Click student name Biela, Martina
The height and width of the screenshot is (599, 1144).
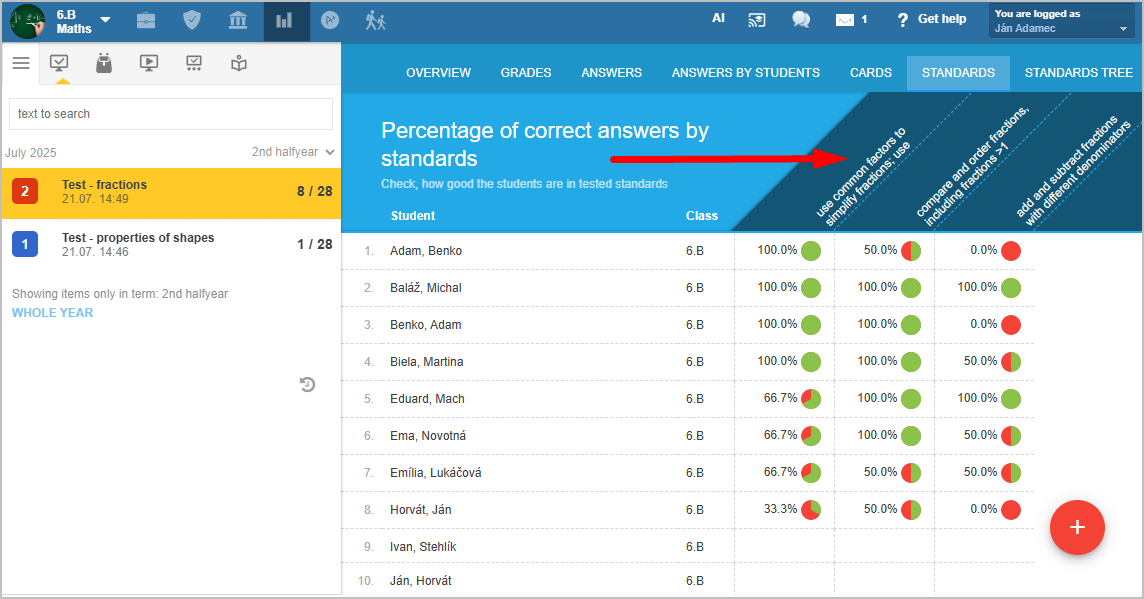[x=427, y=362]
